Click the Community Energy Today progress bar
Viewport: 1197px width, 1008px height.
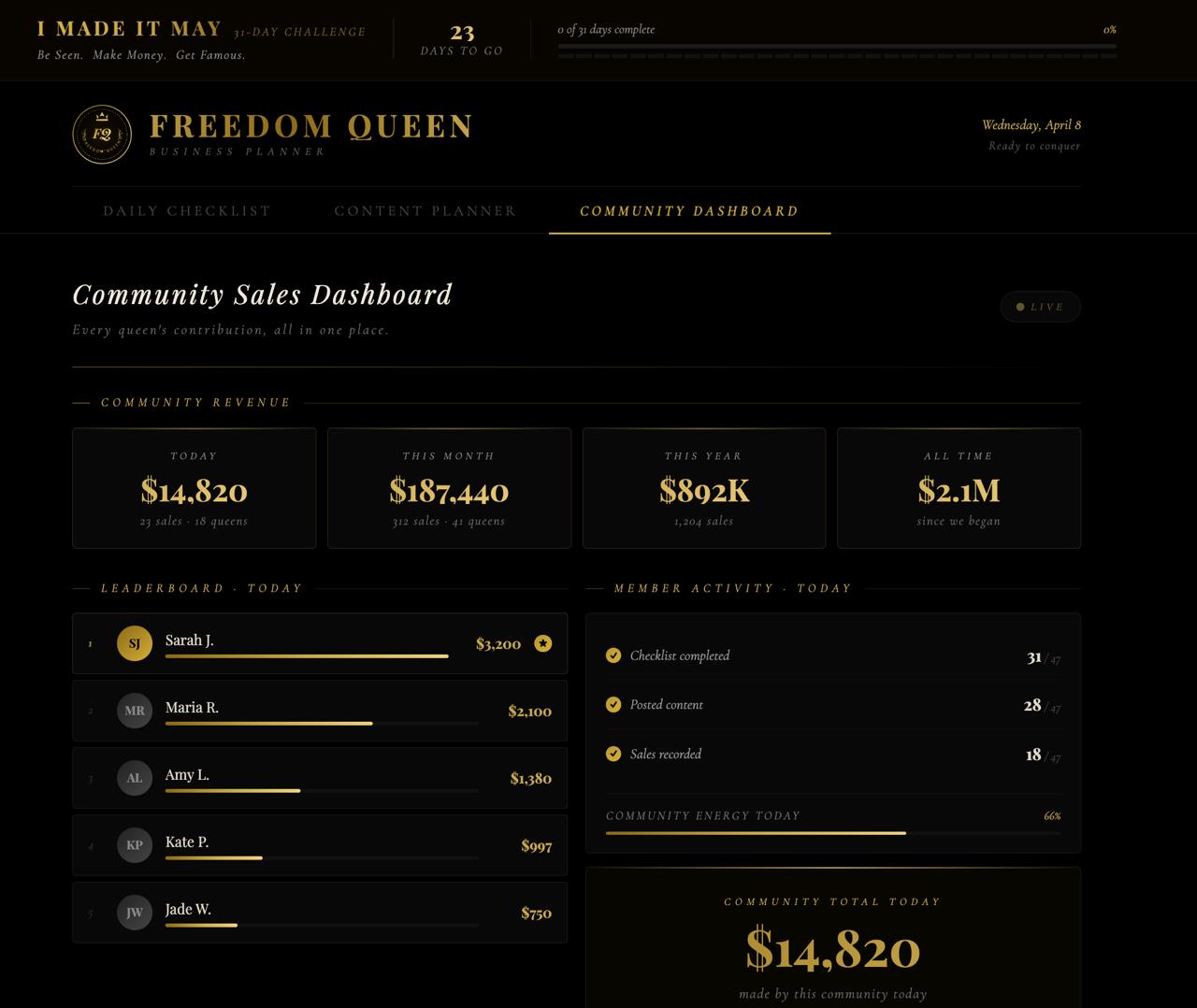832,832
